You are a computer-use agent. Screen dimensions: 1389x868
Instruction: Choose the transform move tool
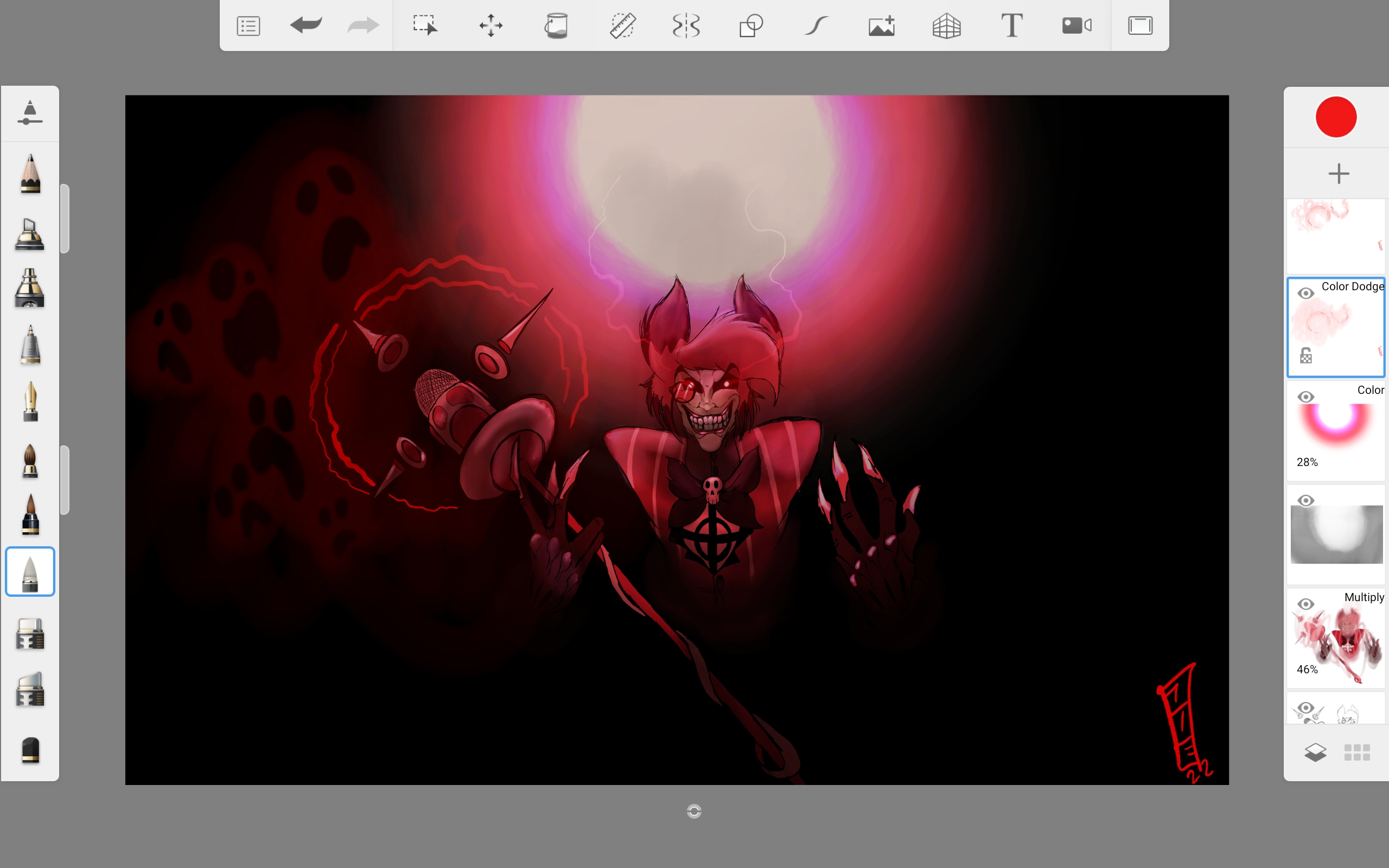coord(490,26)
